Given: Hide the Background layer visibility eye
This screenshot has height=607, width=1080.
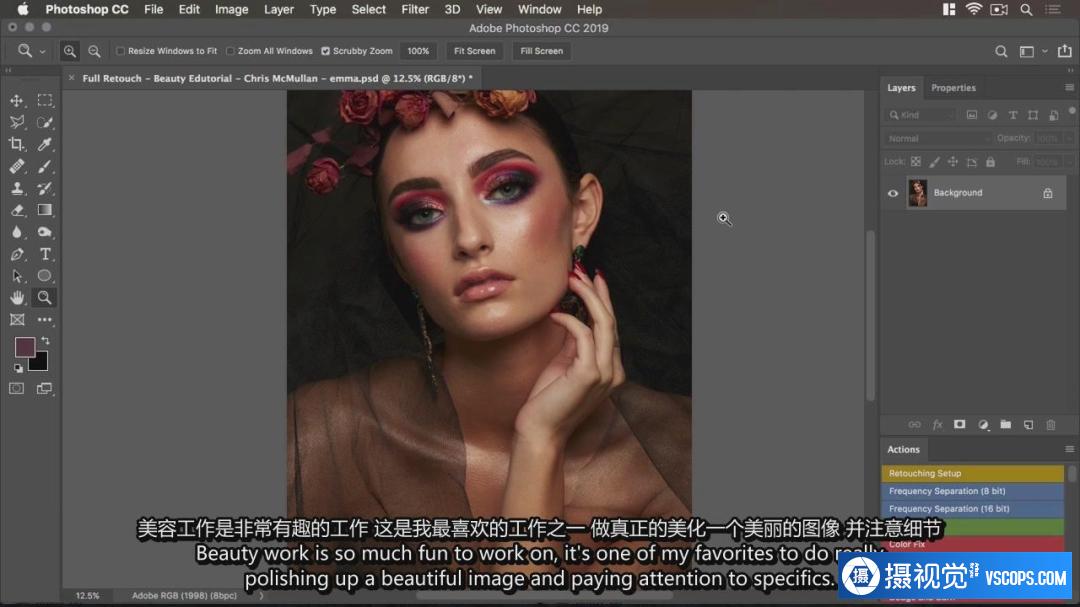Looking at the screenshot, I should [893, 194].
